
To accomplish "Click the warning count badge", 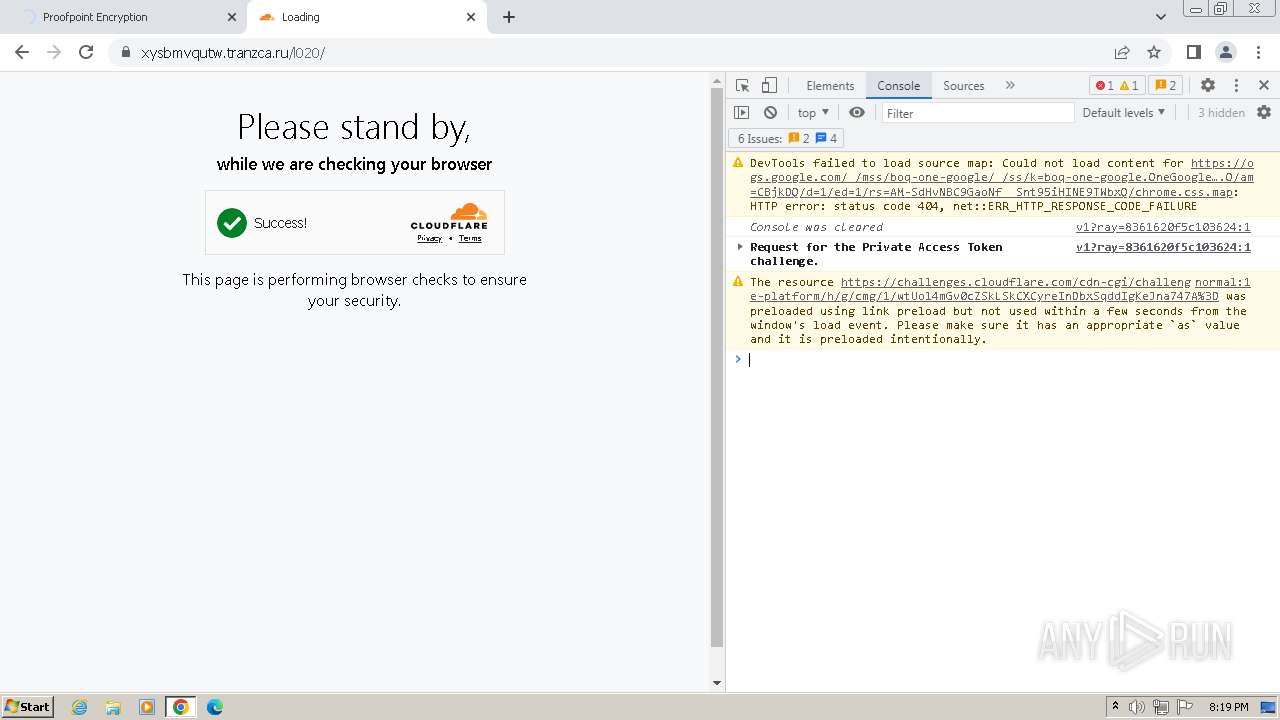I will [1128, 86].
